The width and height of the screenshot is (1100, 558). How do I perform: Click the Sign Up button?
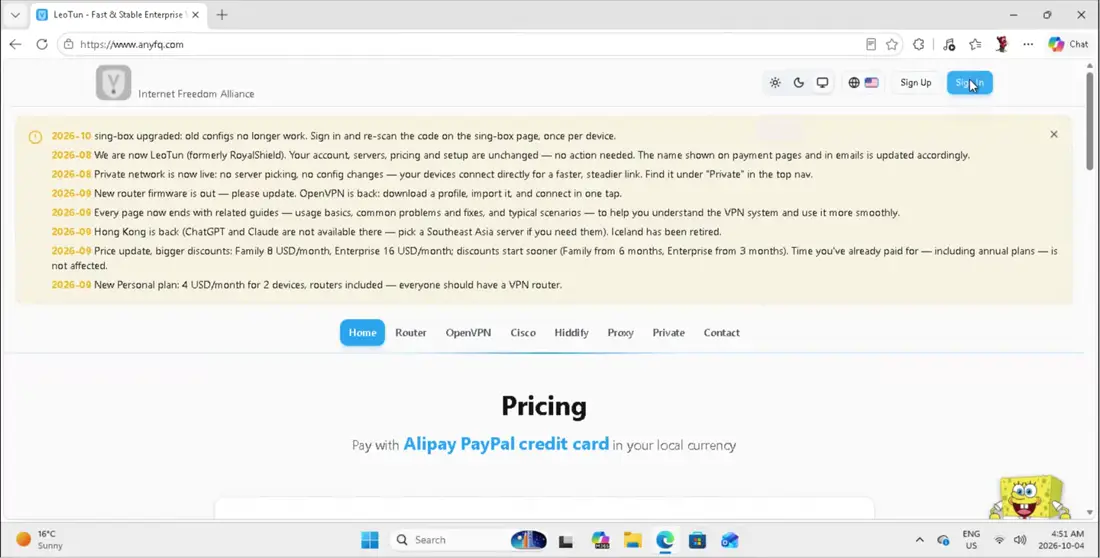(915, 83)
